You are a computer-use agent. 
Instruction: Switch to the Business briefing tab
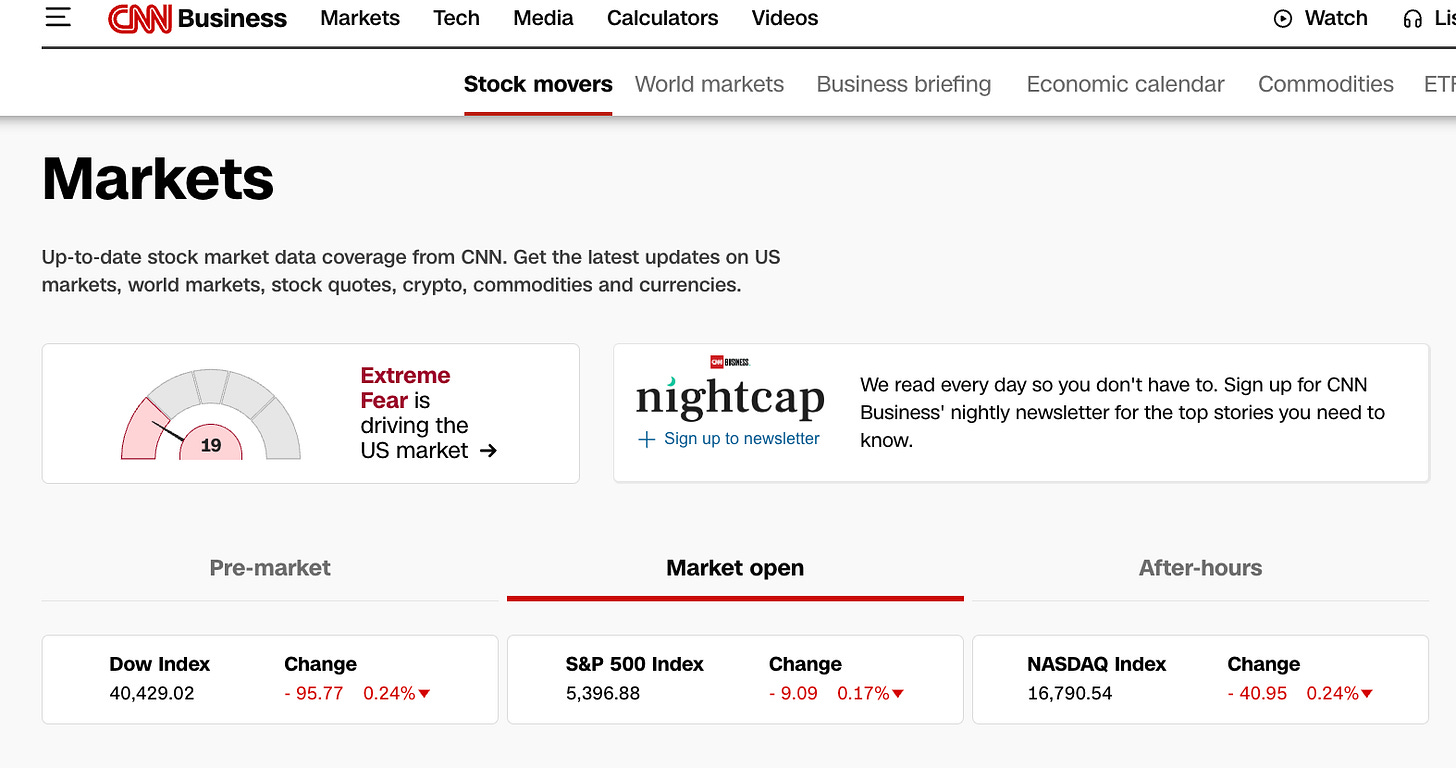[904, 84]
